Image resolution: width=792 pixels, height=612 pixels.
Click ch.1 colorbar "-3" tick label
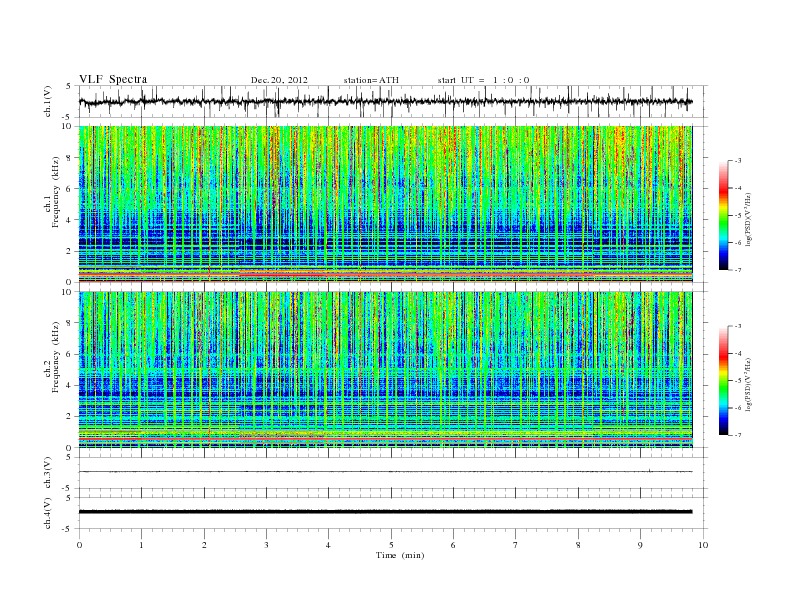[x=738, y=161]
